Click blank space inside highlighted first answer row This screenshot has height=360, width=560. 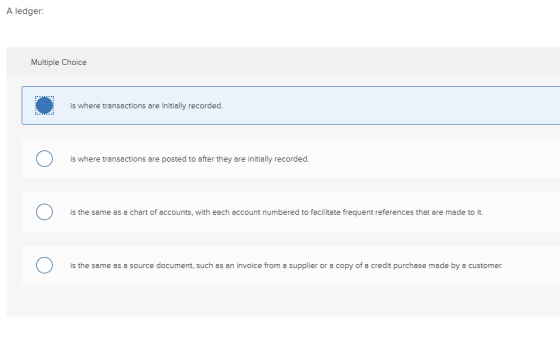pos(393,105)
